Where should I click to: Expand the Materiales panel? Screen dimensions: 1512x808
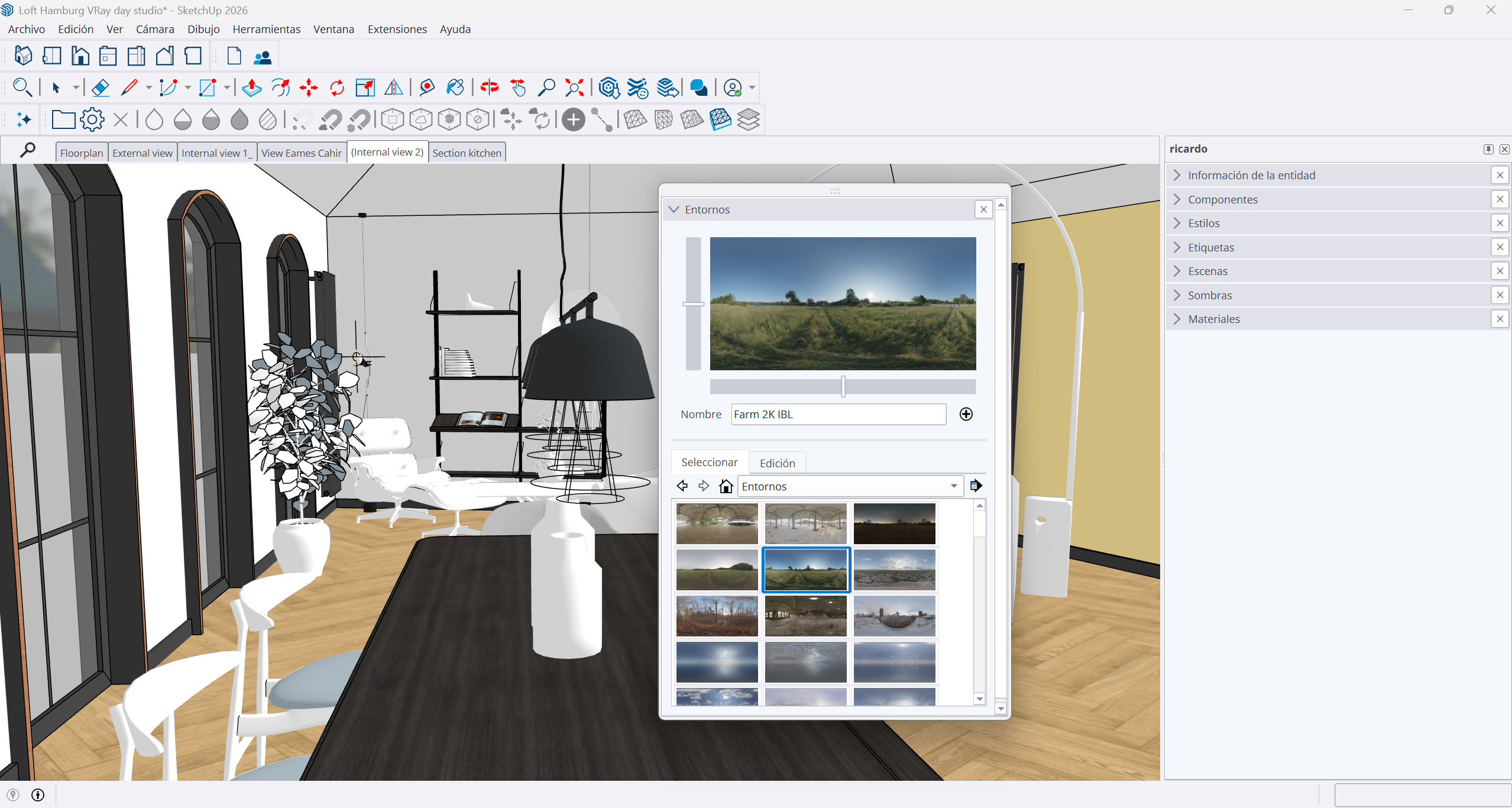(x=1329, y=319)
